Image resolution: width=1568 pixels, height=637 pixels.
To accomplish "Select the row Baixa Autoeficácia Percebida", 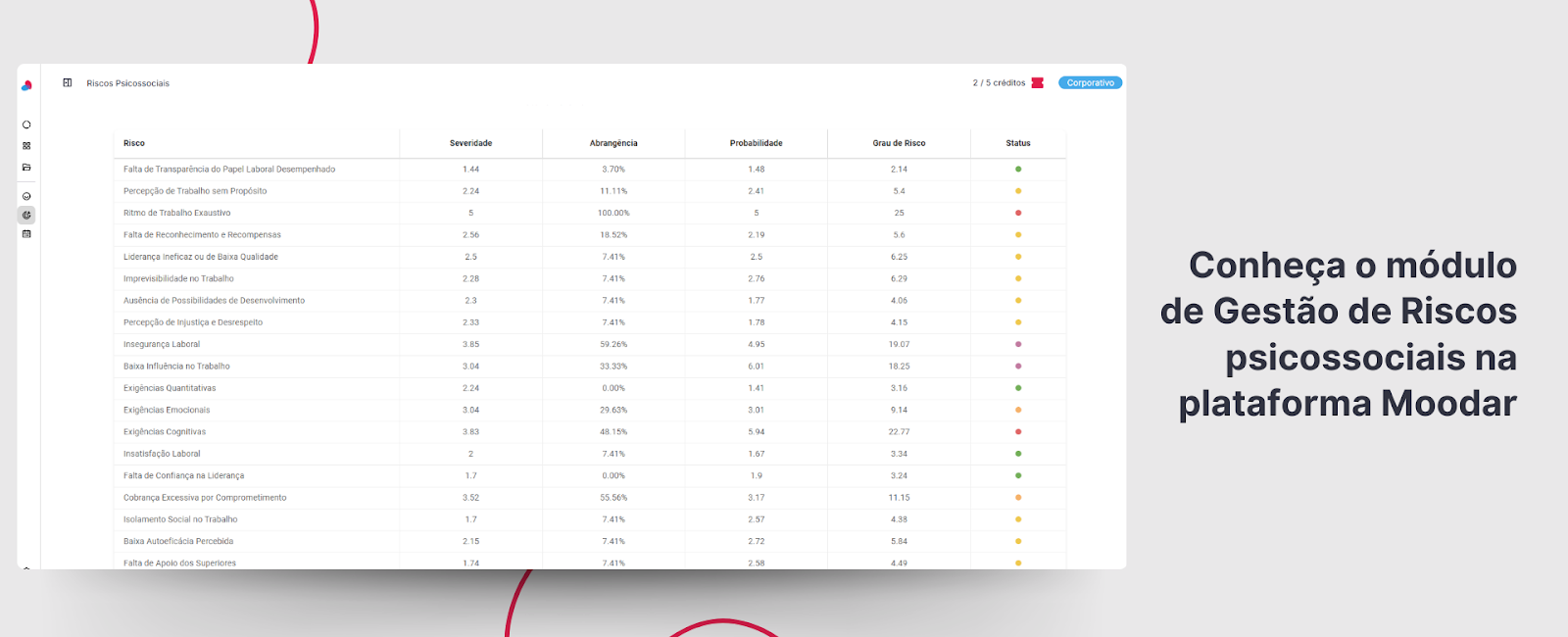I will tap(590, 541).
